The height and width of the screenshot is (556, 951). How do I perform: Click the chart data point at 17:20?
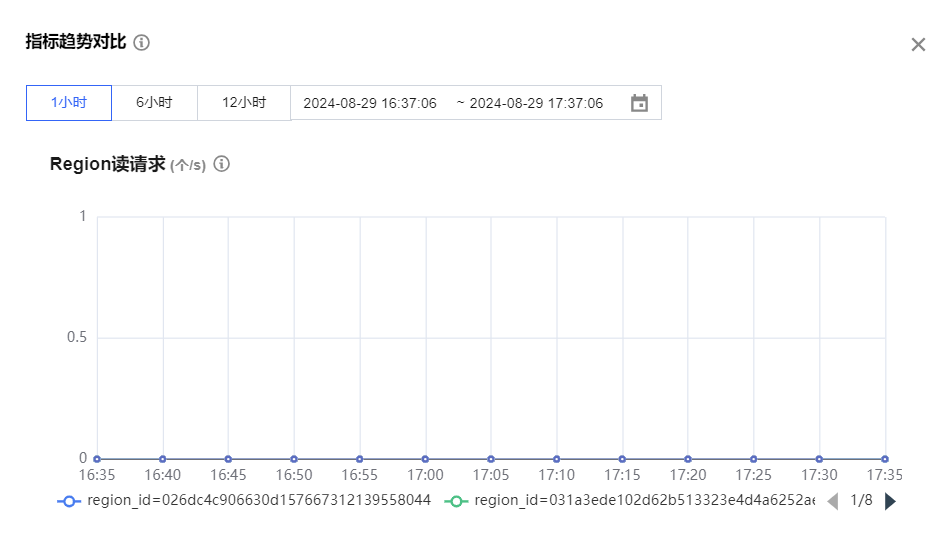(x=688, y=459)
